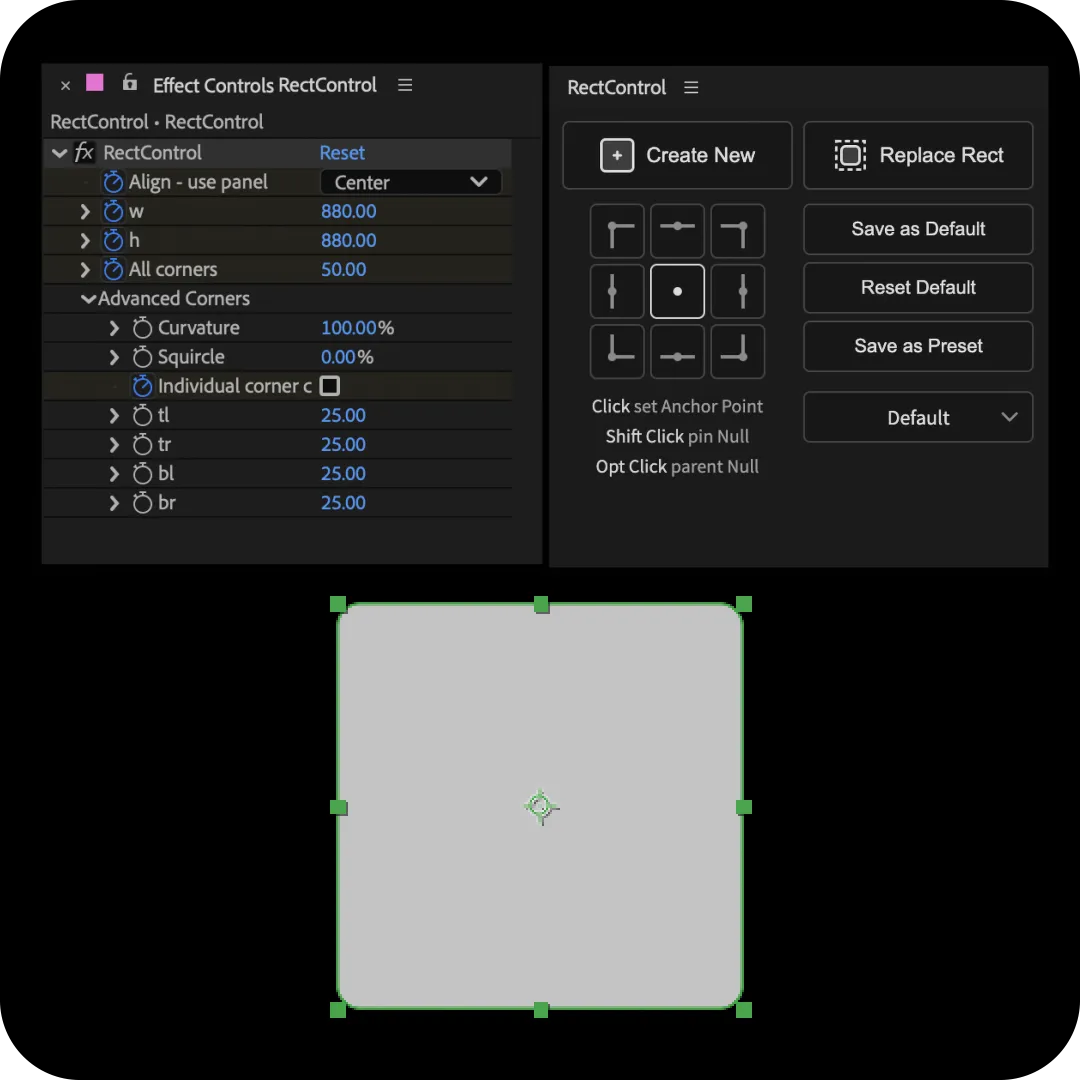The image size is (1080, 1080).
Task: Toggle stopwatch for w property
Action: point(113,211)
